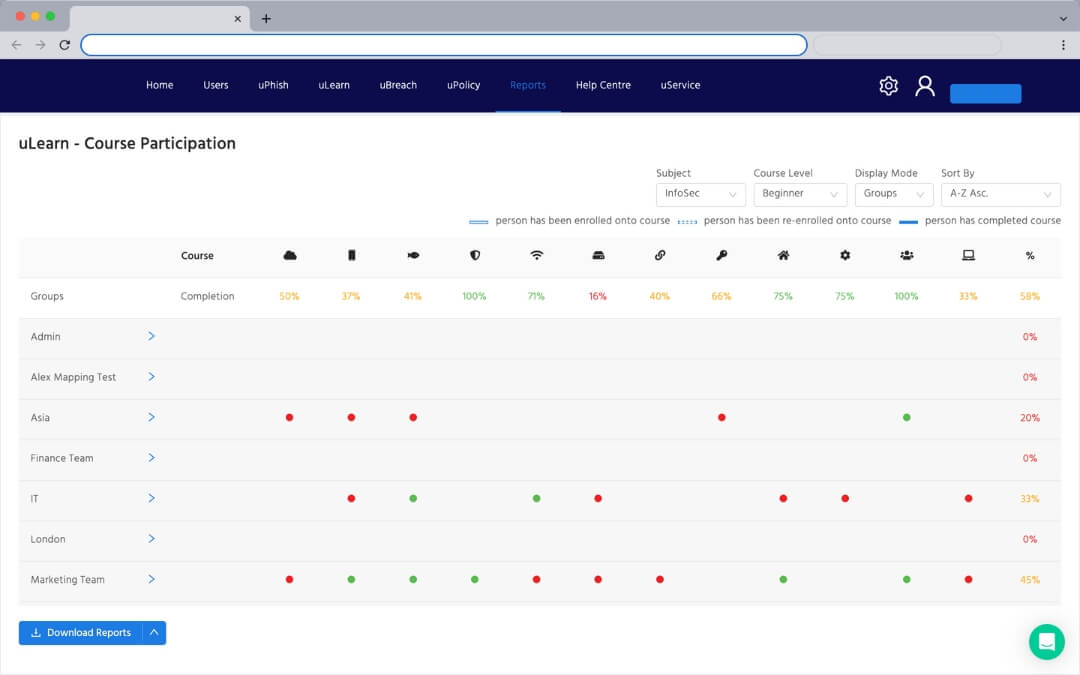Image resolution: width=1080 pixels, height=675 pixels.
Task: Expand the Marketing Team group row
Action: pos(152,579)
